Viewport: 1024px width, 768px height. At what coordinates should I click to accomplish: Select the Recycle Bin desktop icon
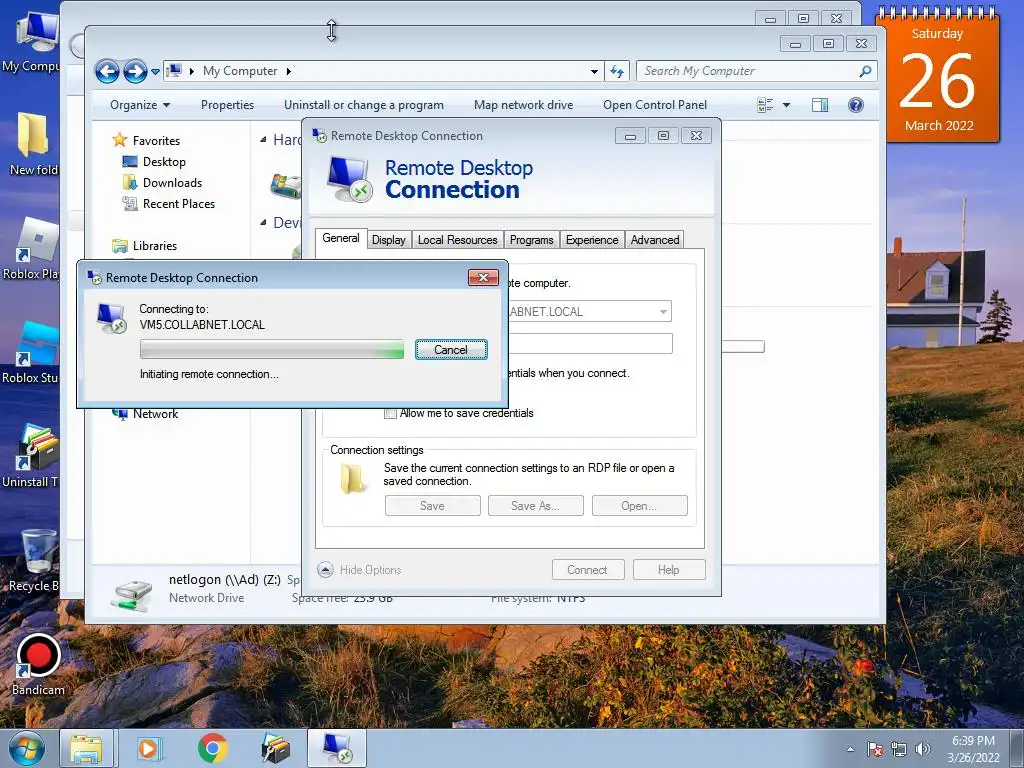(x=33, y=560)
